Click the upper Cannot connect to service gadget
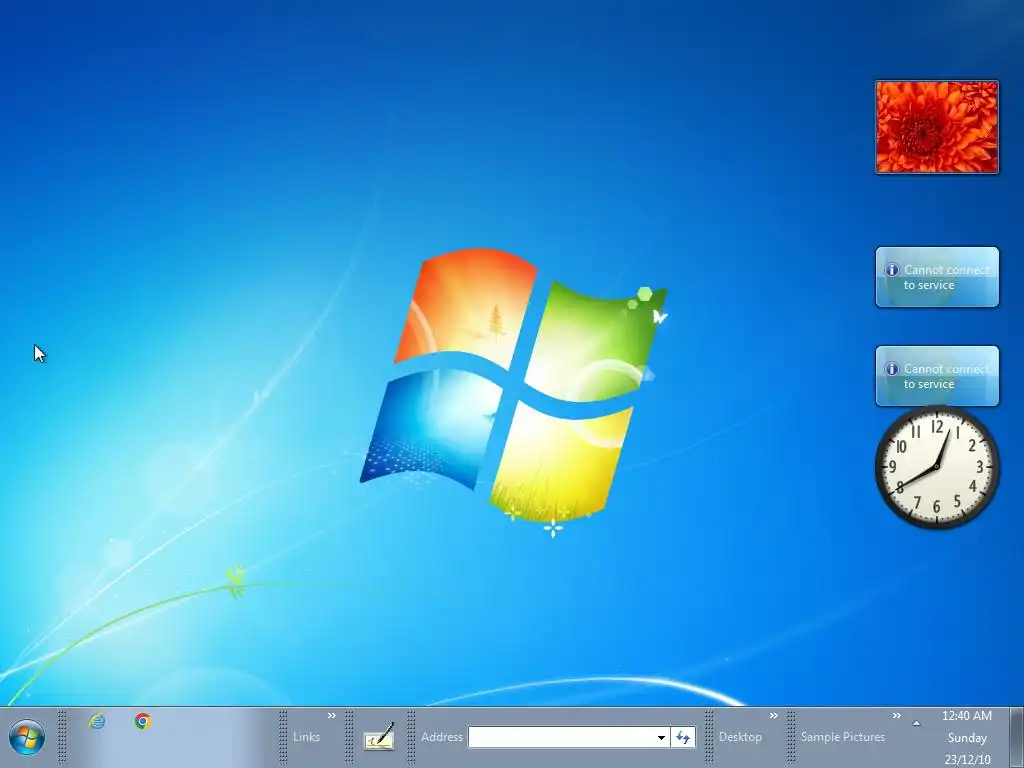The image size is (1024, 768). (937, 277)
